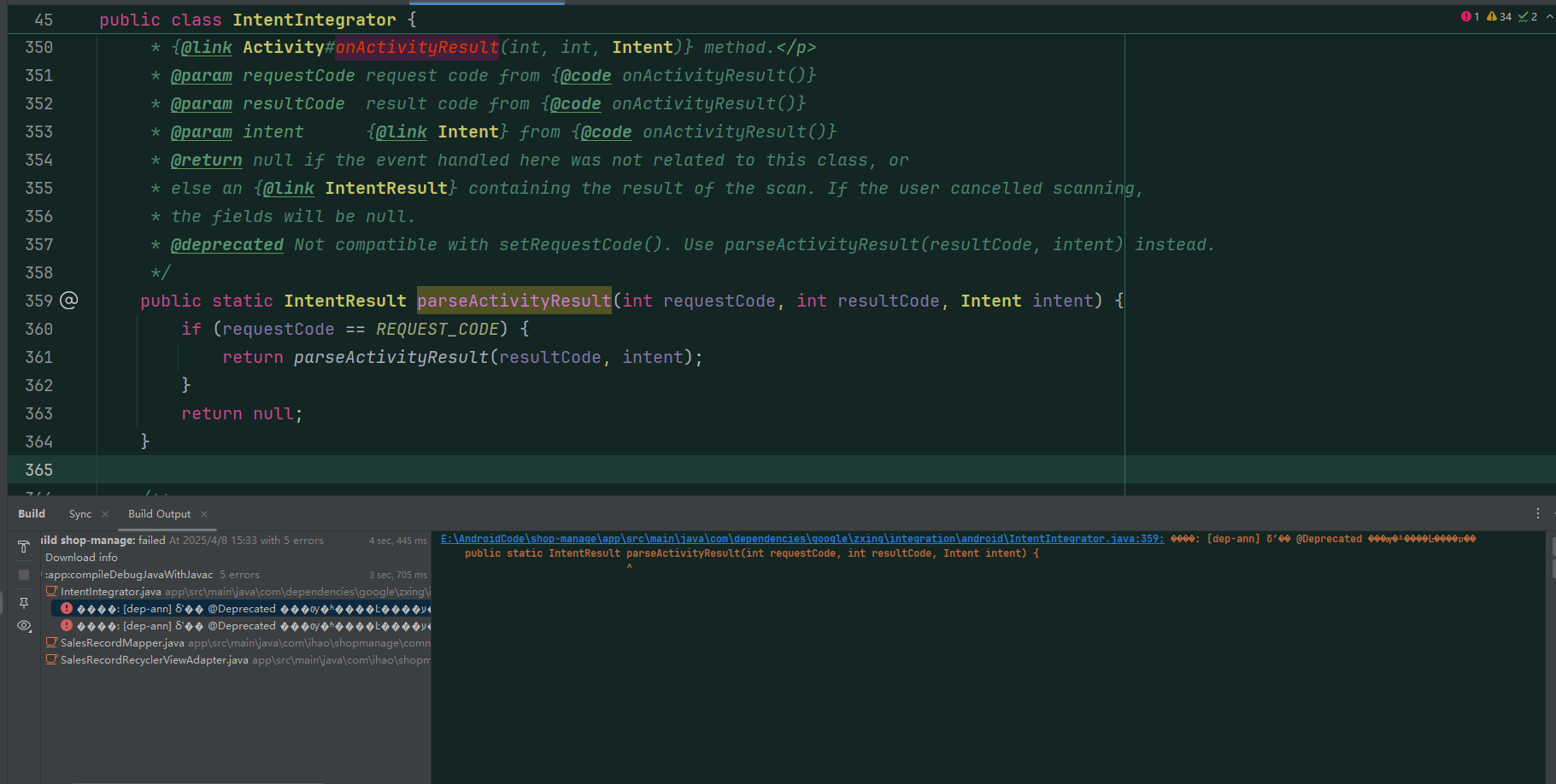Screen dimensions: 1556x784
Task: Close the Sync tab
Action: (105, 514)
